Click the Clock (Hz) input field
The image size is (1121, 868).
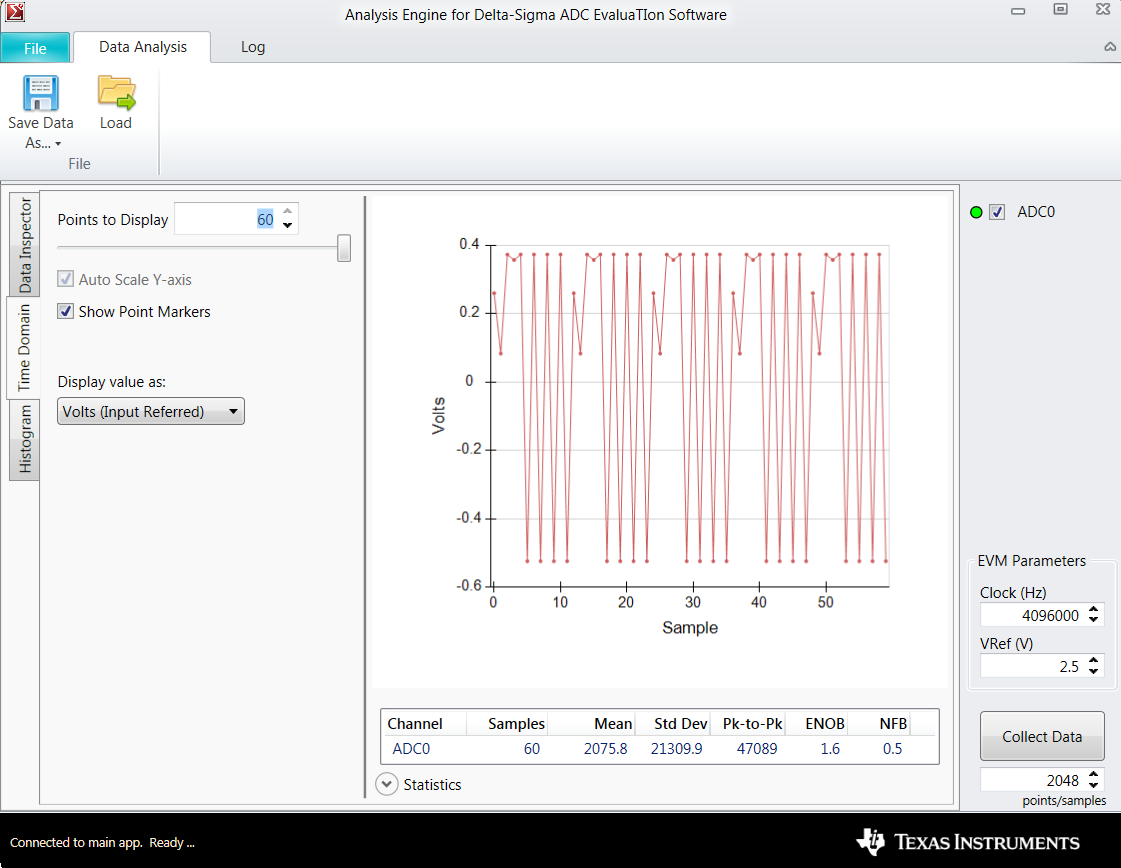click(x=1033, y=615)
